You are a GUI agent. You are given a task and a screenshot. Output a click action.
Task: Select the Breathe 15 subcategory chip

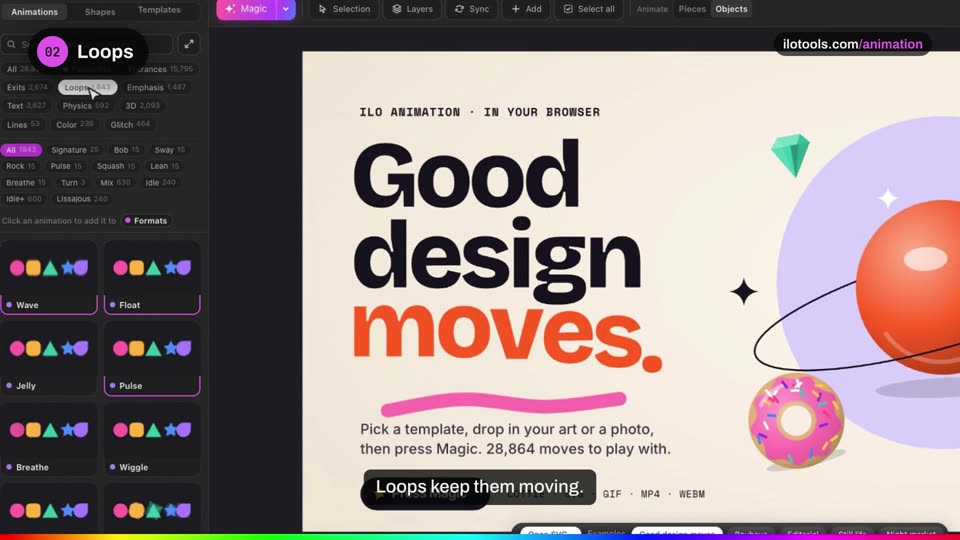26,182
